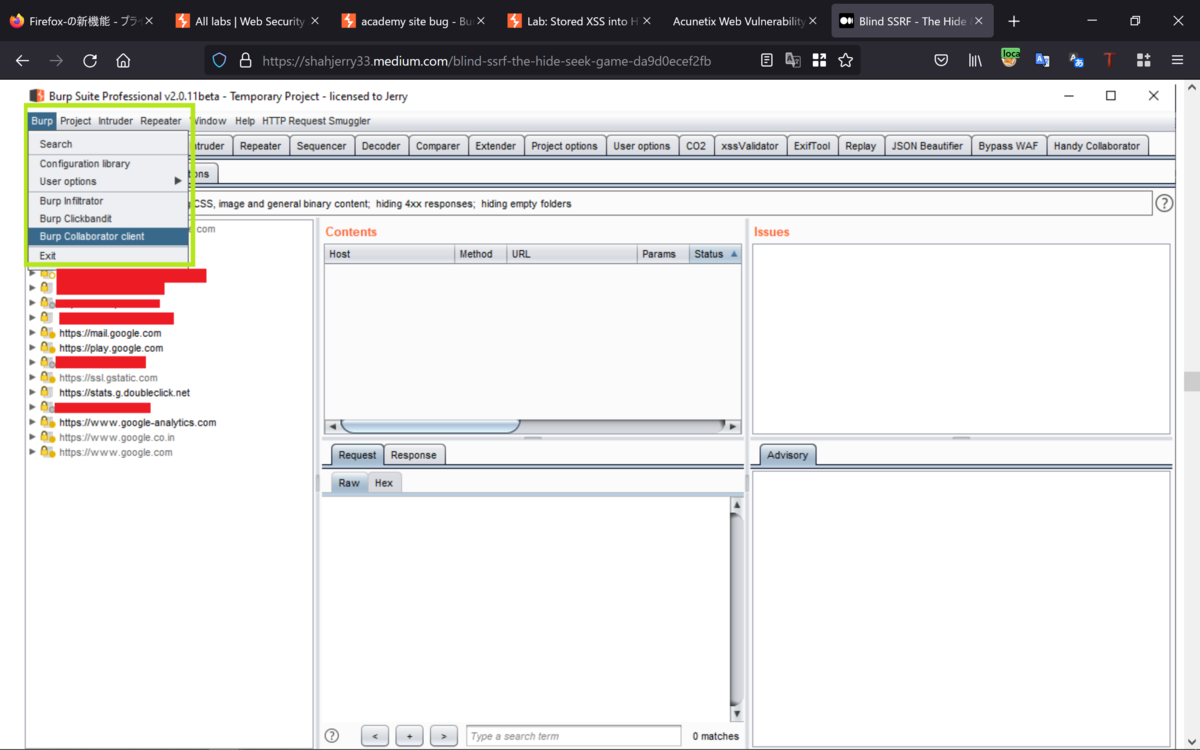Close the All labs Web Security tab
This screenshot has height=750, width=1200.
(x=314, y=21)
